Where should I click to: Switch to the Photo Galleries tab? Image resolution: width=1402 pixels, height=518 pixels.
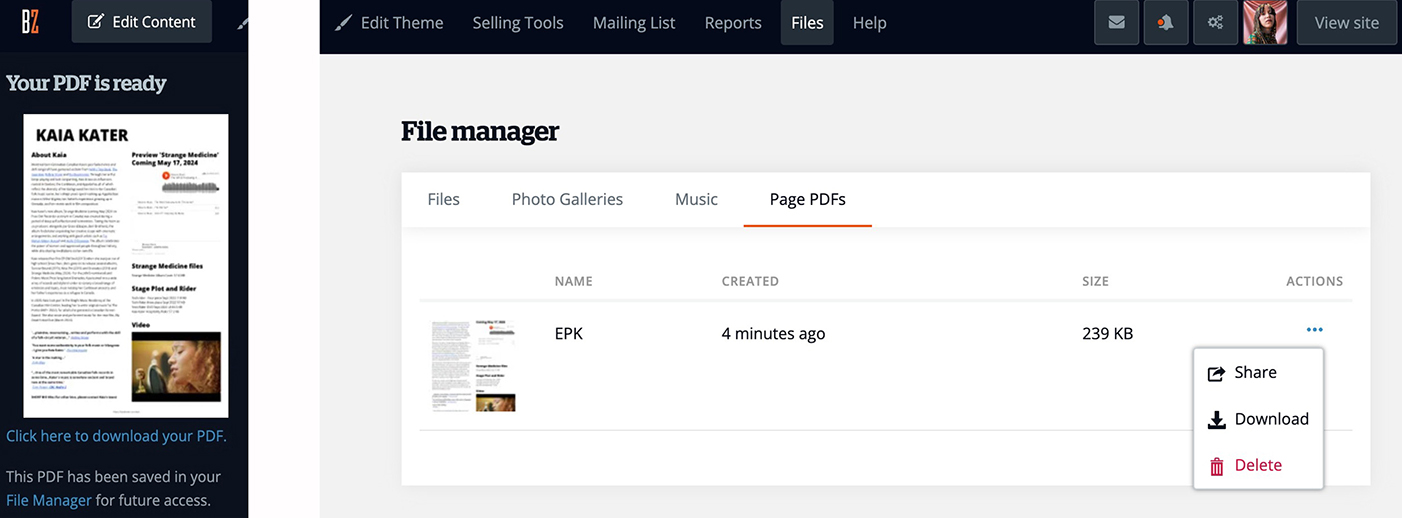click(x=567, y=199)
